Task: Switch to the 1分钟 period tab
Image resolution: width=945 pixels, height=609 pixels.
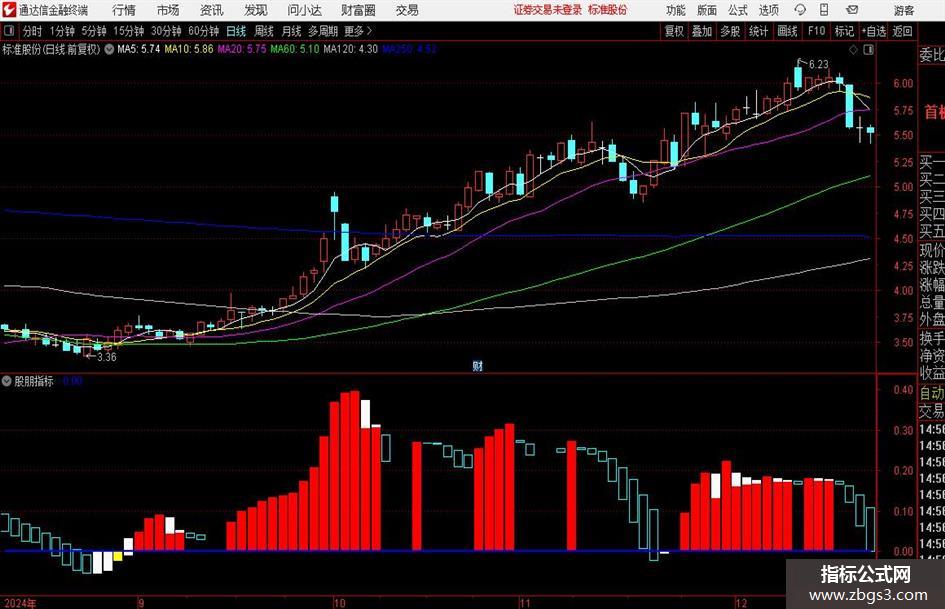Action: [x=61, y=31]
